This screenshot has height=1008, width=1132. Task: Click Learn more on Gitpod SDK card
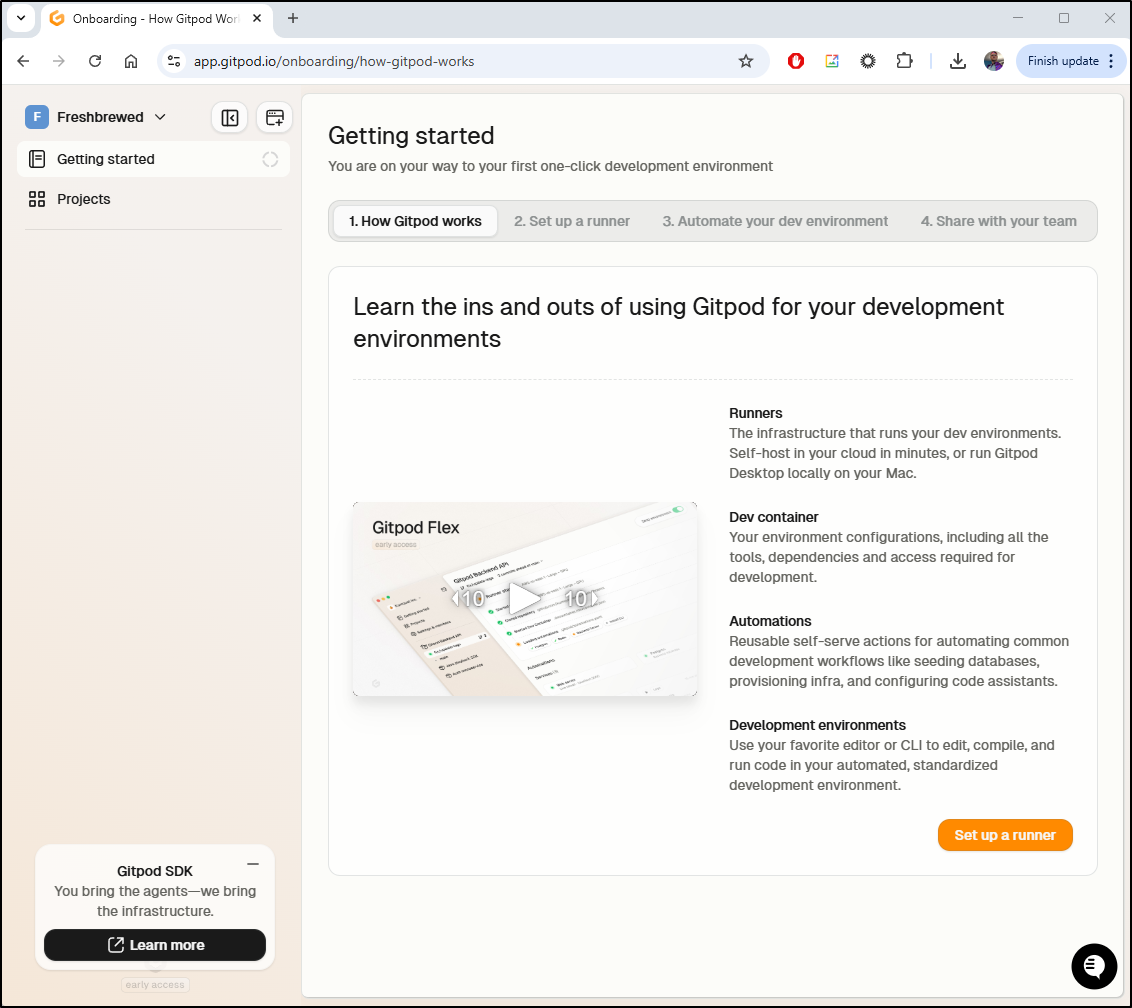(154, 945)
